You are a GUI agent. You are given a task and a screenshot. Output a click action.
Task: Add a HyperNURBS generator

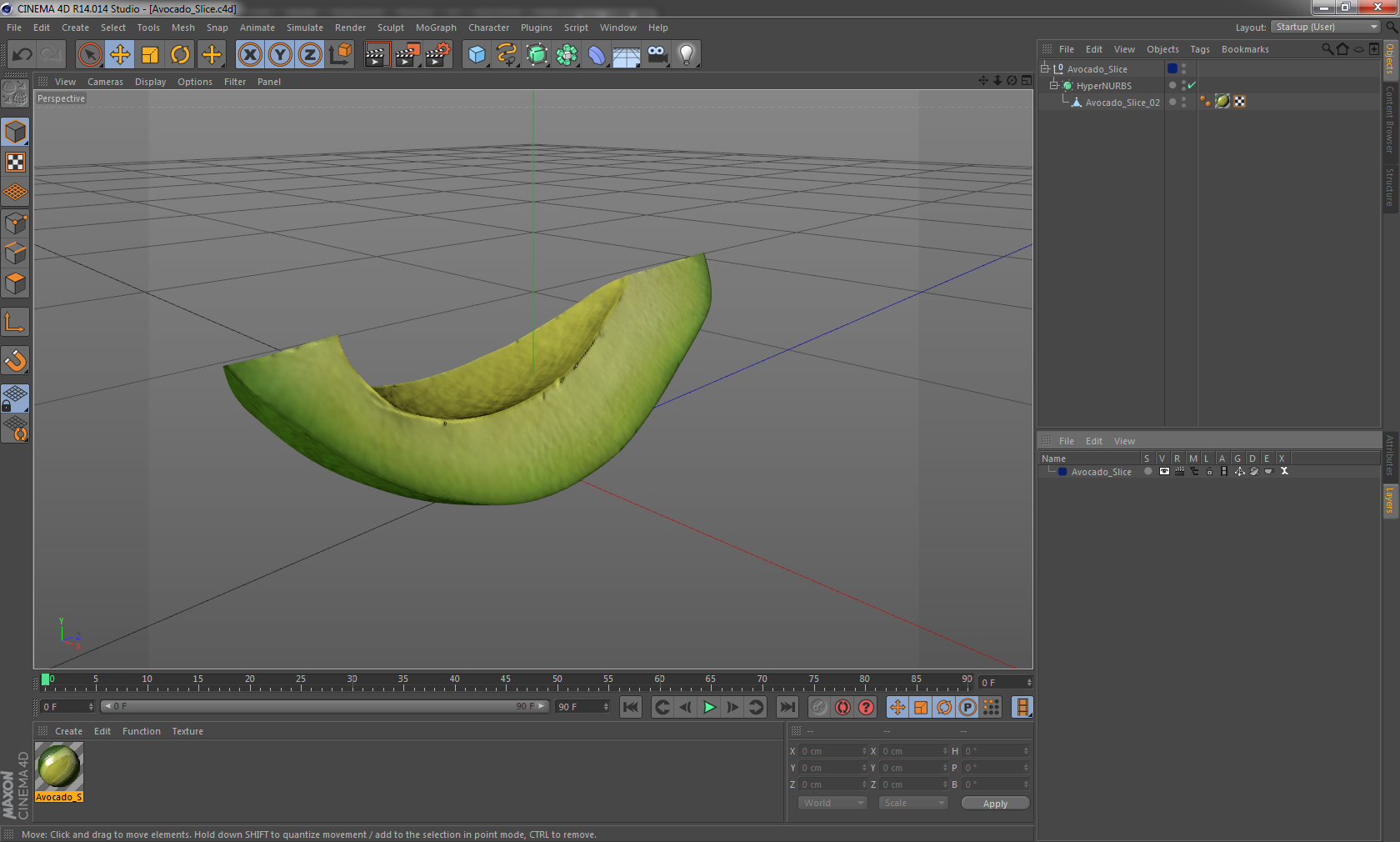coord(537,55)
